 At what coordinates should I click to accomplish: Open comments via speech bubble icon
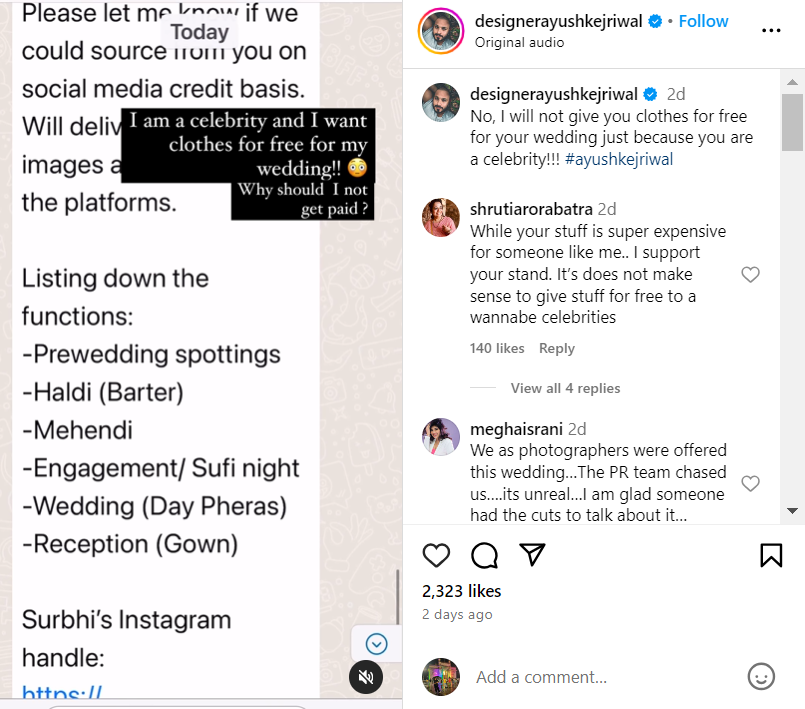pyautogui.click(x=485, y=555)
